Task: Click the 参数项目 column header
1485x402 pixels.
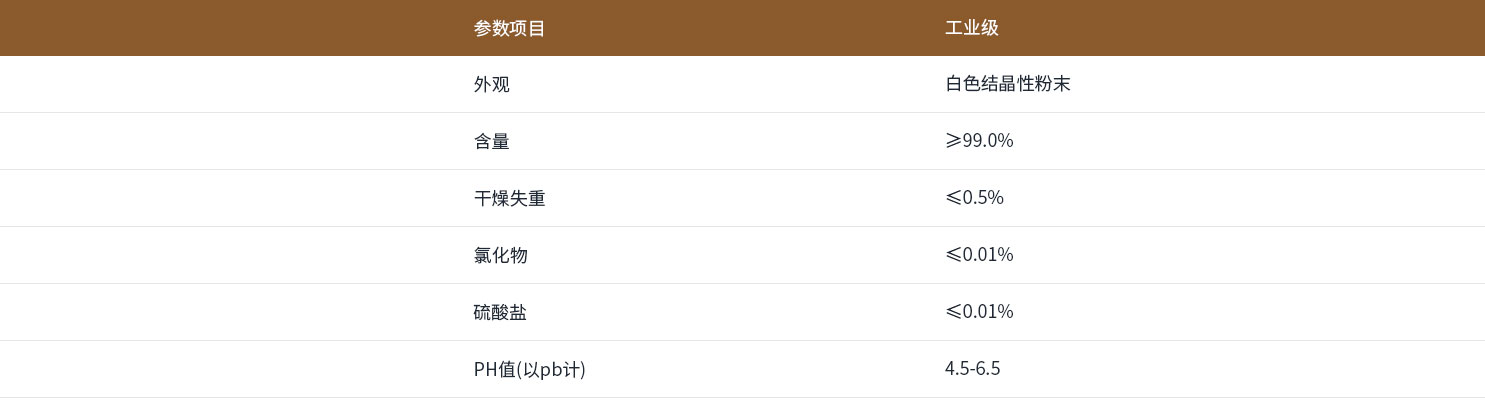Action: [509, 28]
